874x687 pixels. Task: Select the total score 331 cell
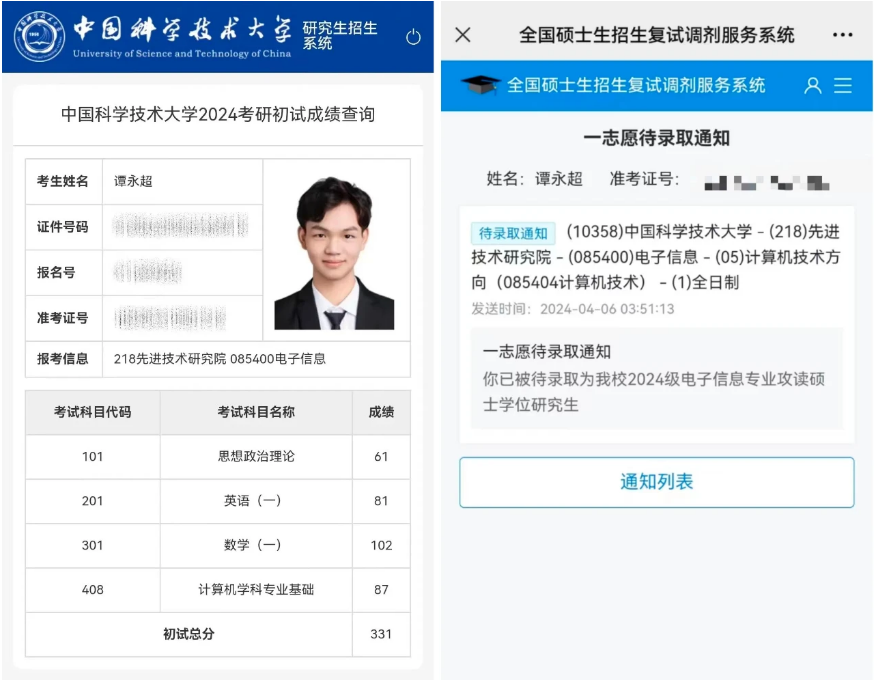click(x=381, y=634)
